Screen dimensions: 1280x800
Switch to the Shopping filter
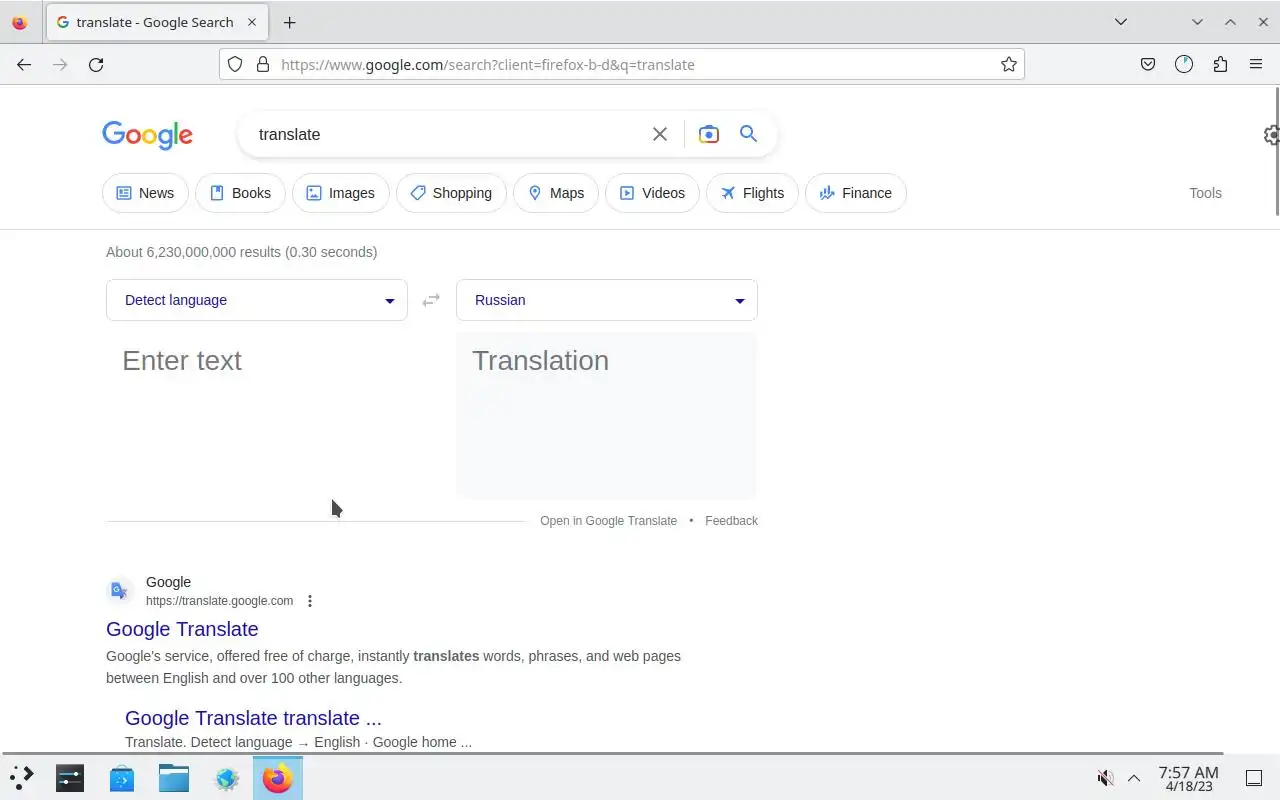(x=451, y=193)
